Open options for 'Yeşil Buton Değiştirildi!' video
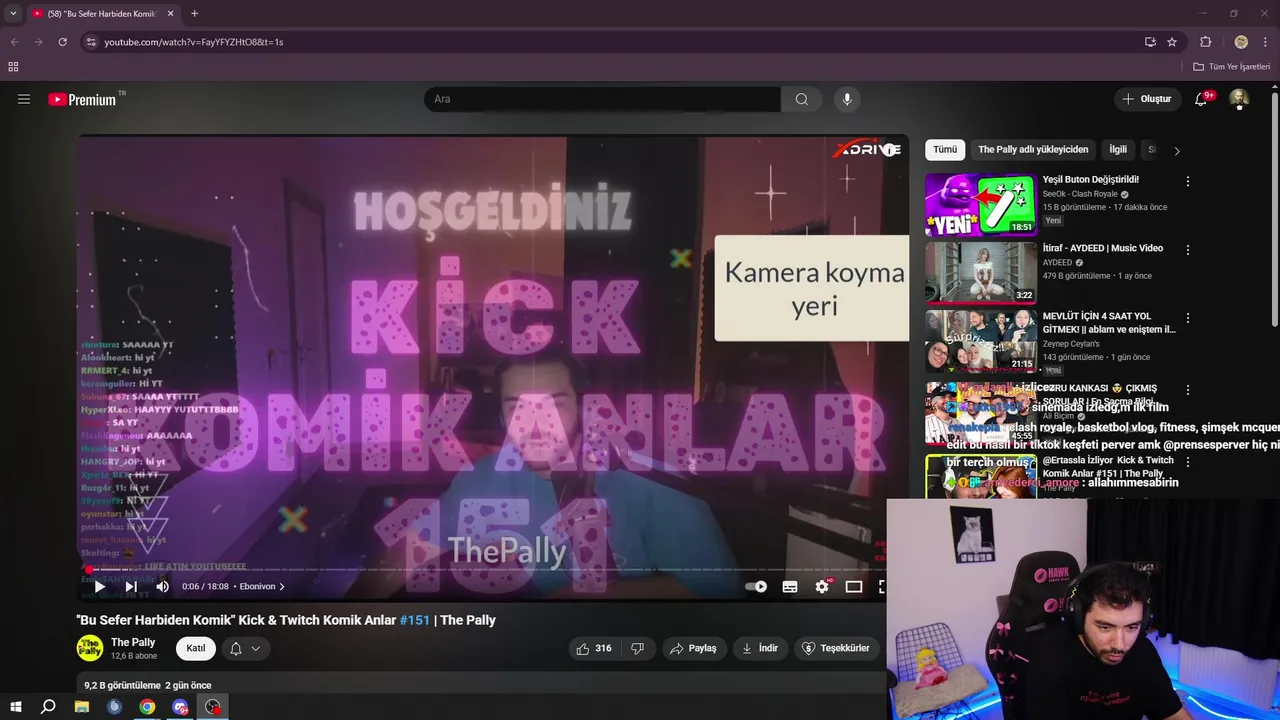1280x720 pixels. point(1188,182)
